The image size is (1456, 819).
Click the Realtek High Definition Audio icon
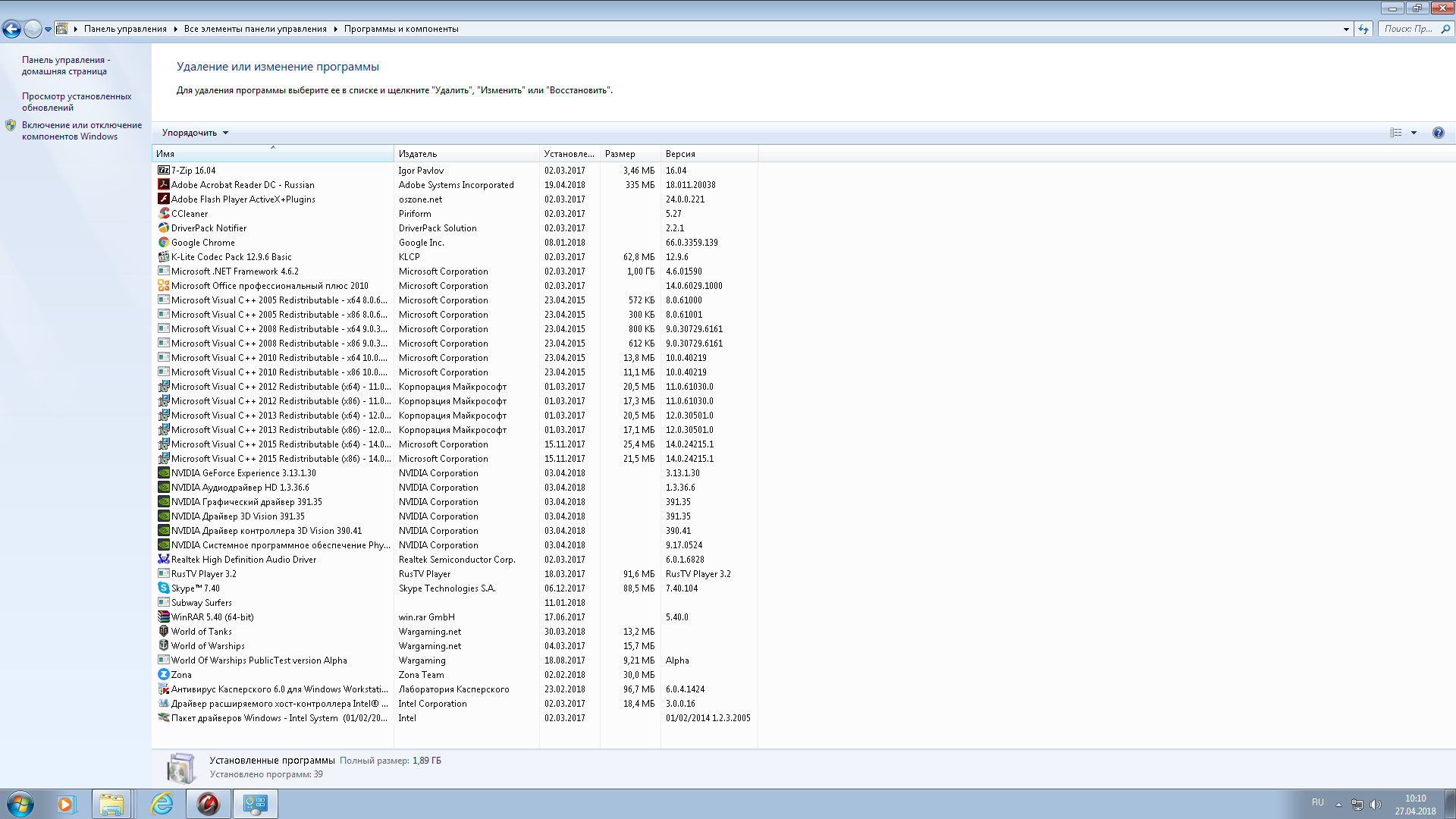pos(163,560)
